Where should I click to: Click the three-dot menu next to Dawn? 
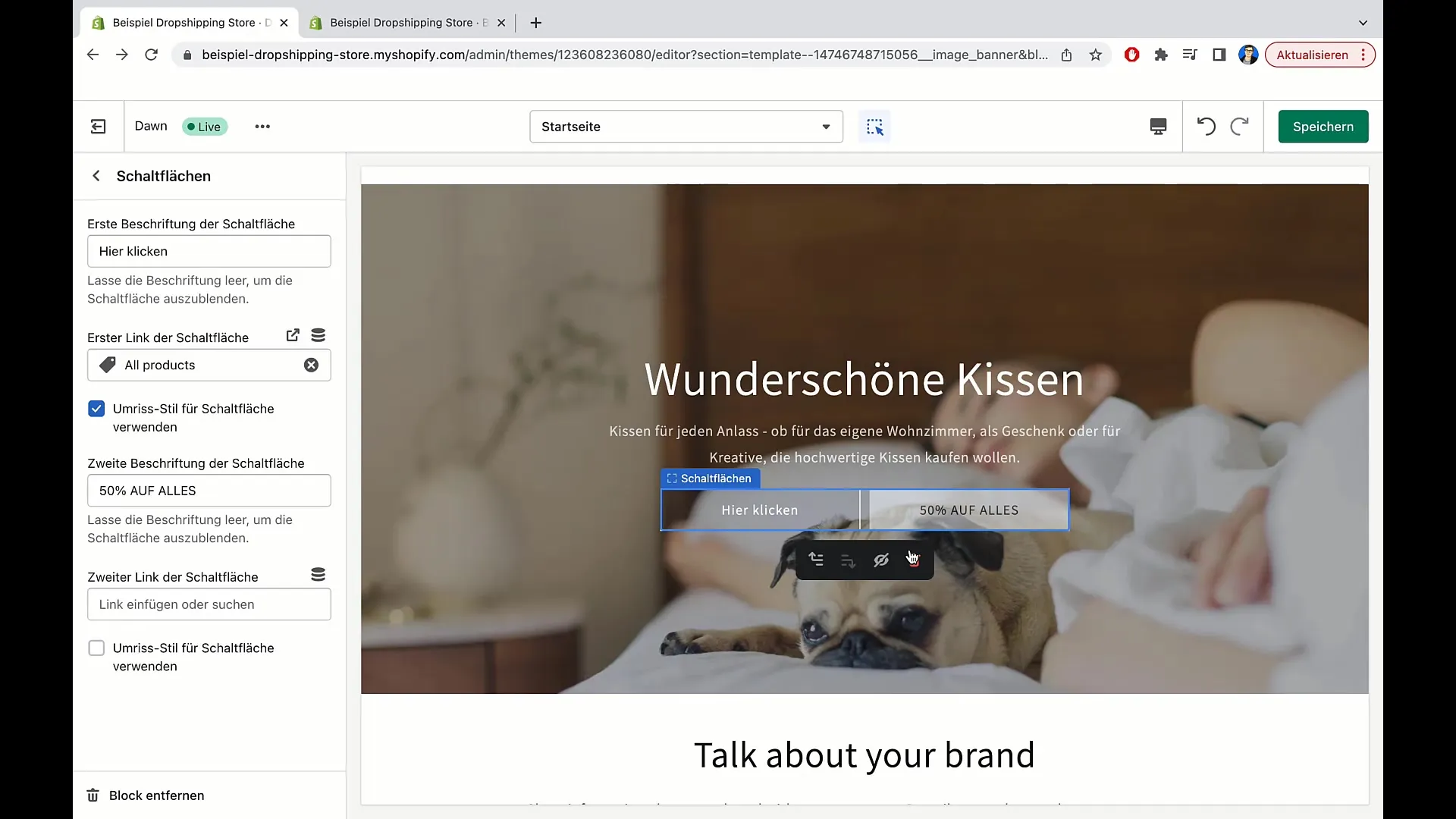pyautogui.click(x=263, y=126)
